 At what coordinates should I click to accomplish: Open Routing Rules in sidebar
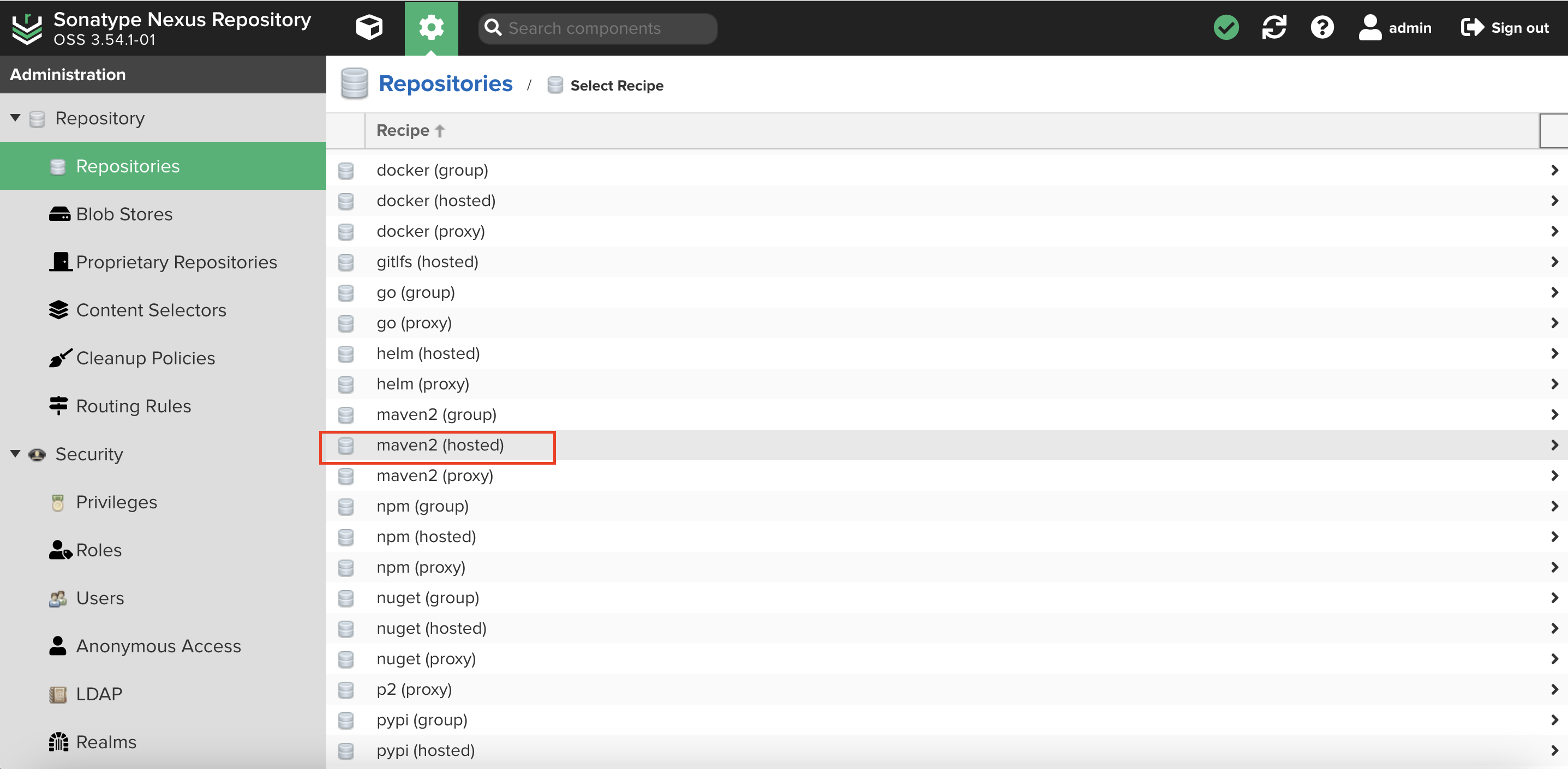[x=163, y=406]
